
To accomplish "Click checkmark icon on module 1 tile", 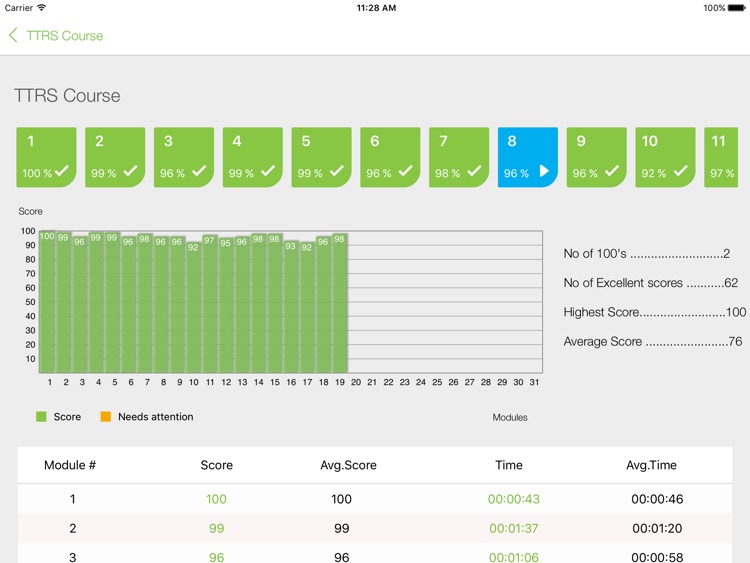I will (62, 171).
